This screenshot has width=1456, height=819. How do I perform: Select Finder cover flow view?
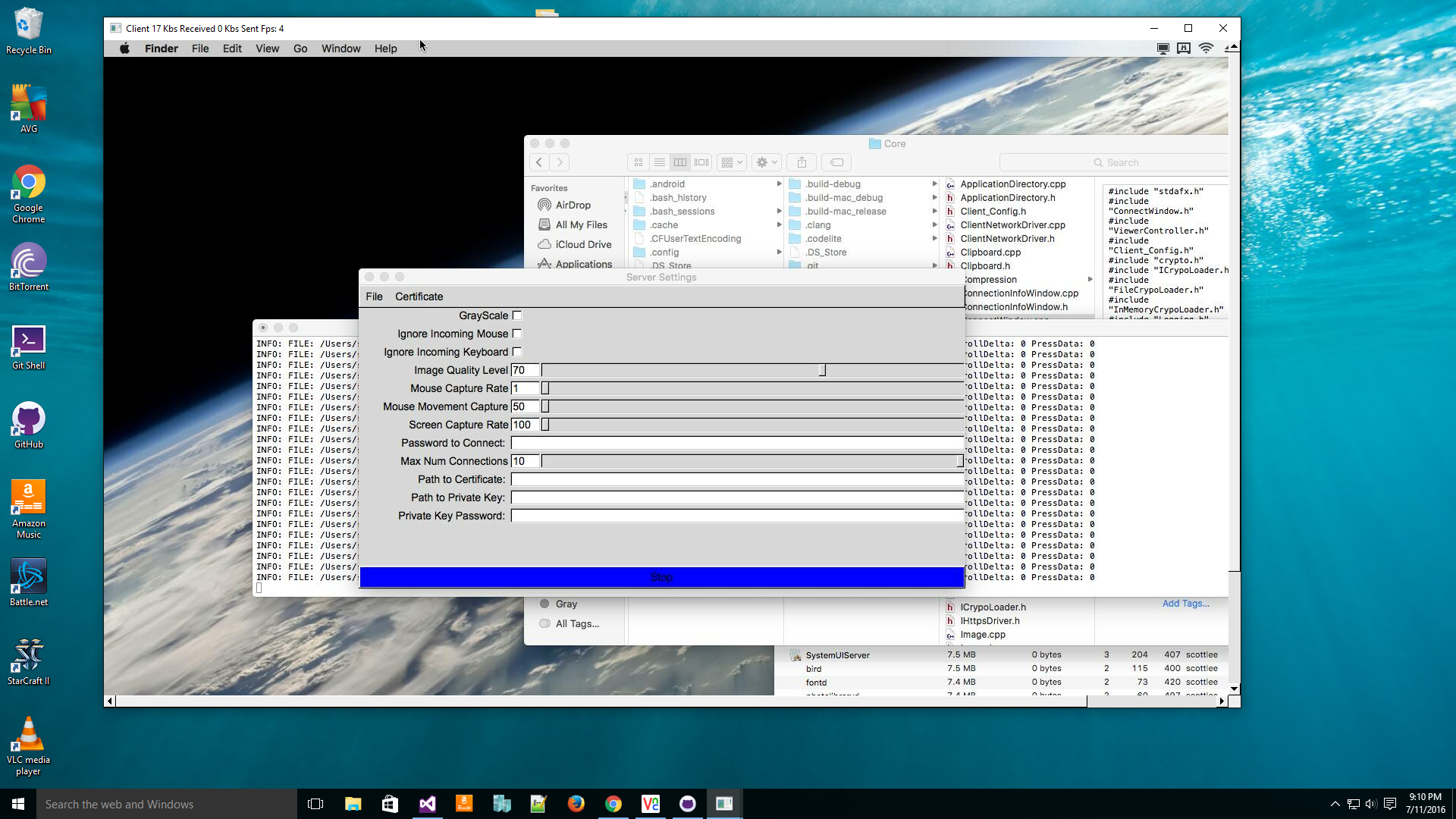(701, 162)
